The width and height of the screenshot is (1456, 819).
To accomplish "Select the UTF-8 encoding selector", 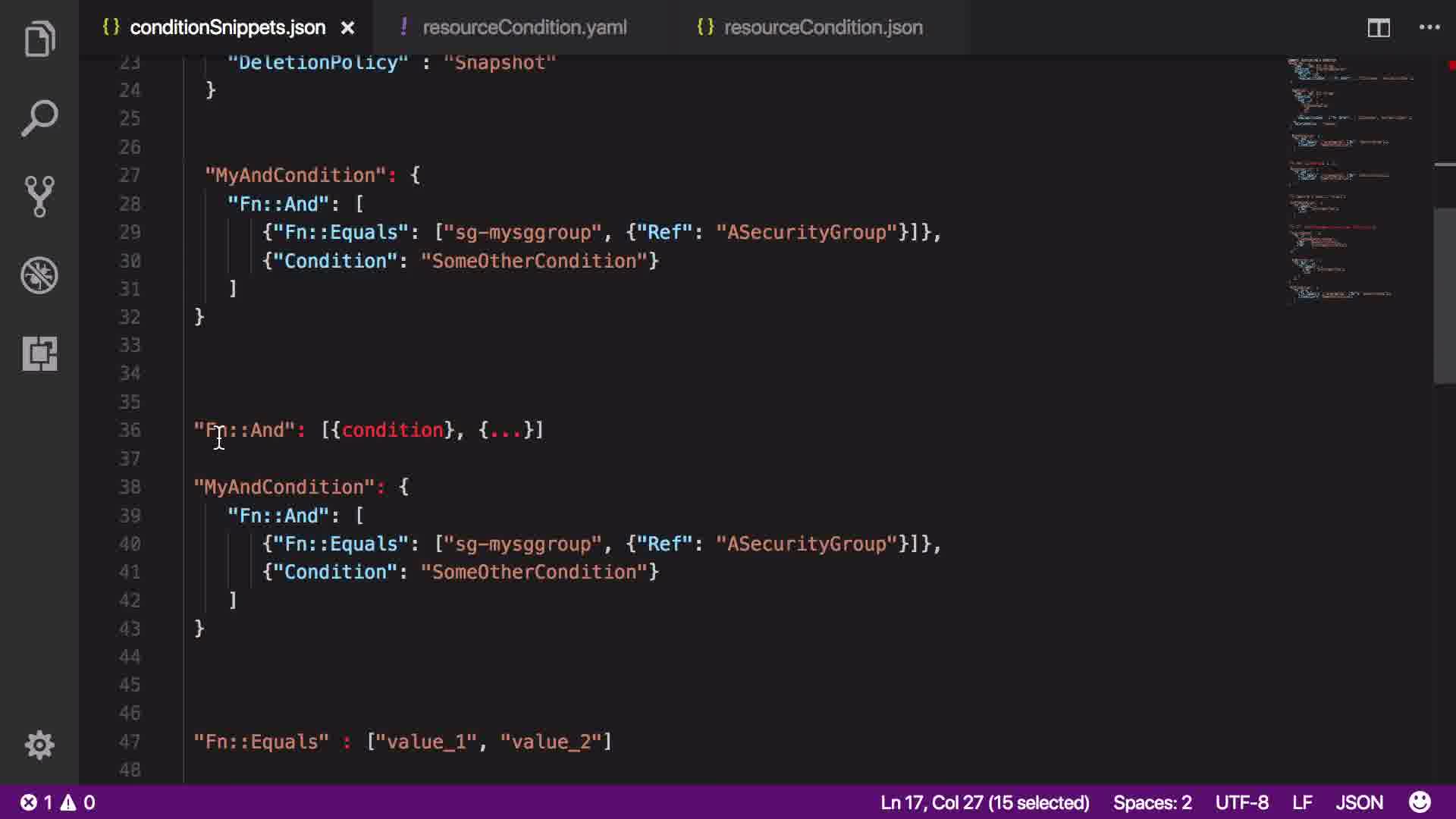I will point(1241,802).
